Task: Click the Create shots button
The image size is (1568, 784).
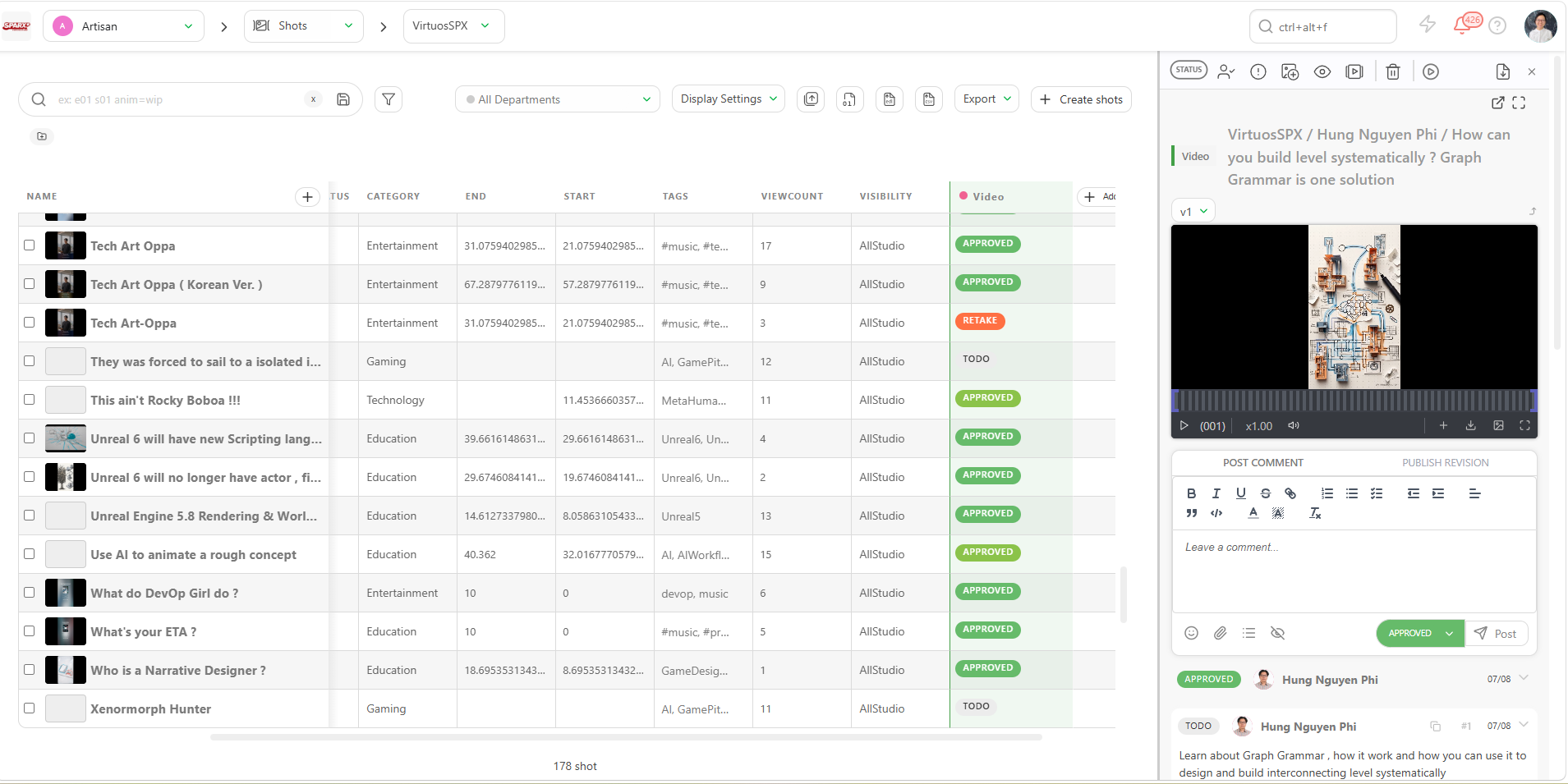Action: (1082, 99)
